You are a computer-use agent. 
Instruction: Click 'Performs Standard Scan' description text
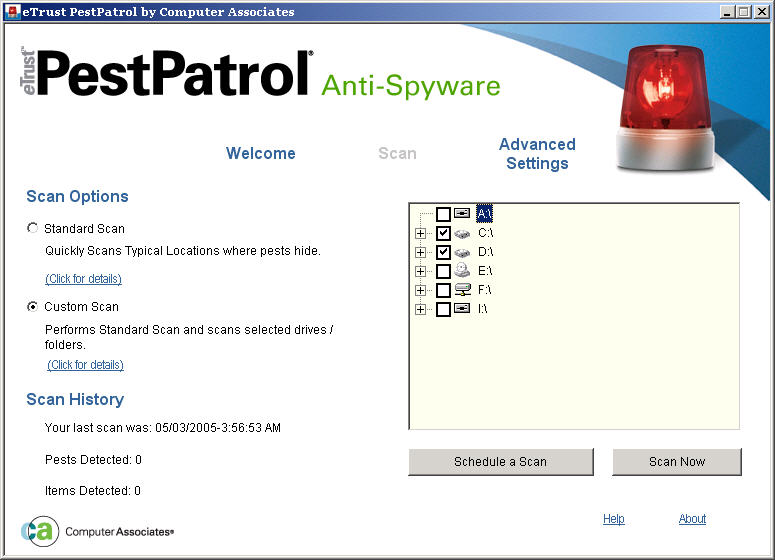(x=189, y=337)
